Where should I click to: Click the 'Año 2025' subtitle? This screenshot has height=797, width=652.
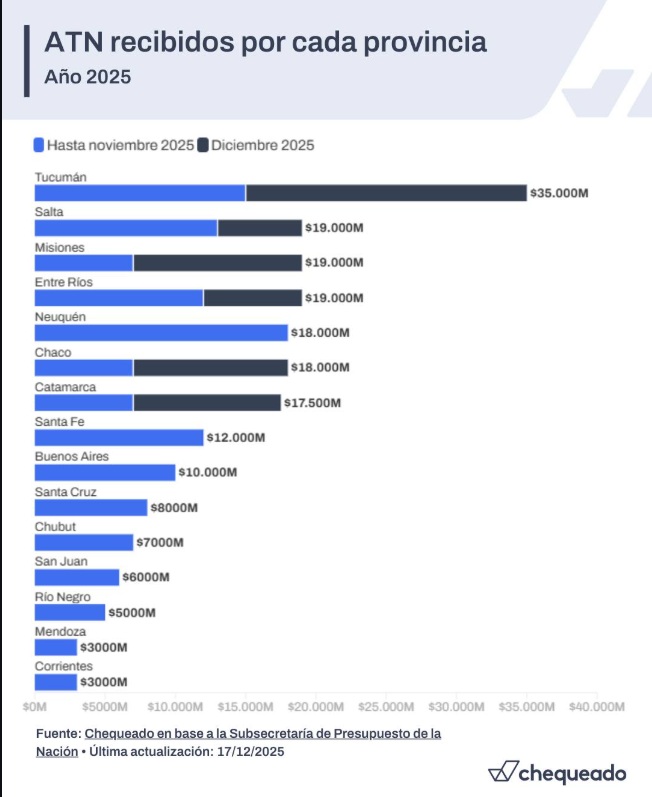(88, 77)
